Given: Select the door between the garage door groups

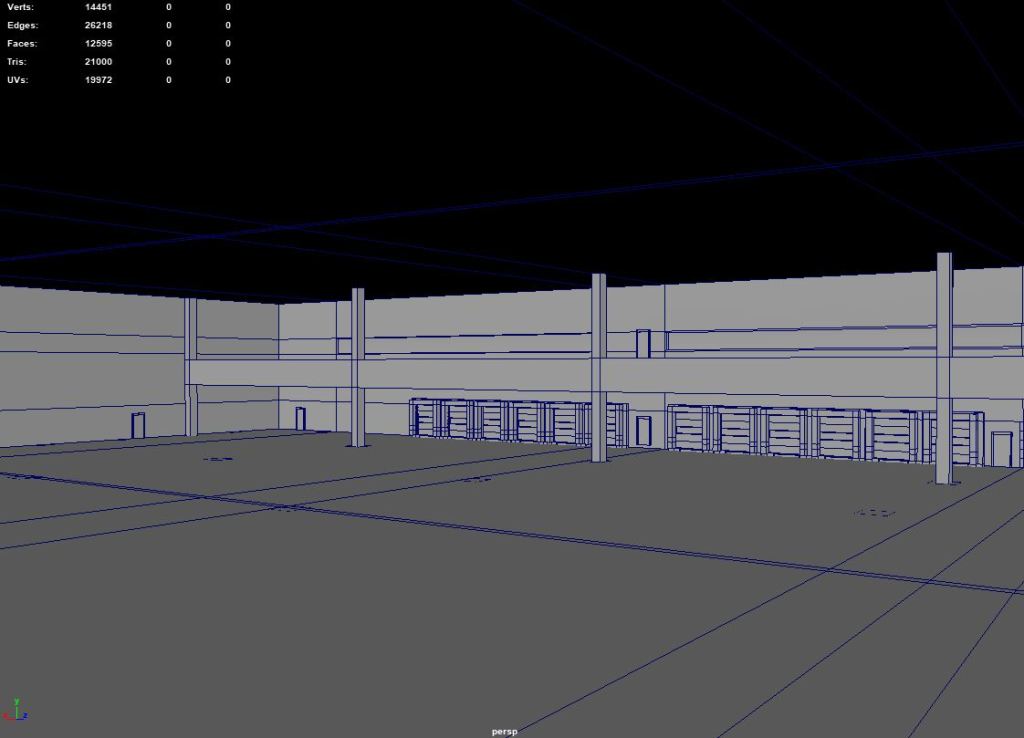Looking at the screenshot, I should point(644,431).
